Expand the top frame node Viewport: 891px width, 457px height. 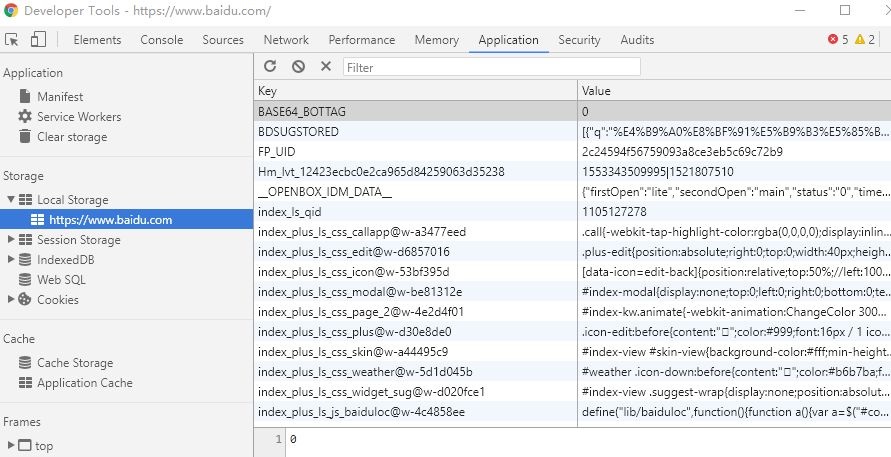point(11,446)
